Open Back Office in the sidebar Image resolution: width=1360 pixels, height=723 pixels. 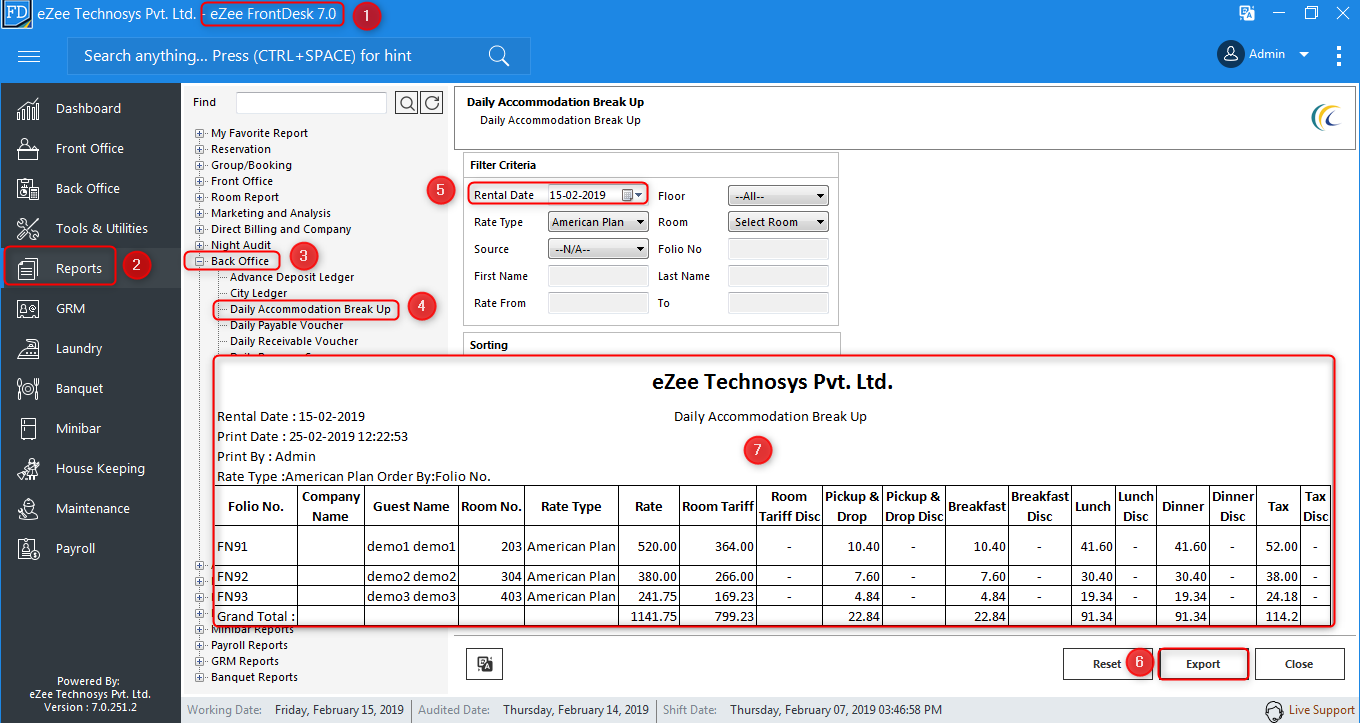point(90,188)
